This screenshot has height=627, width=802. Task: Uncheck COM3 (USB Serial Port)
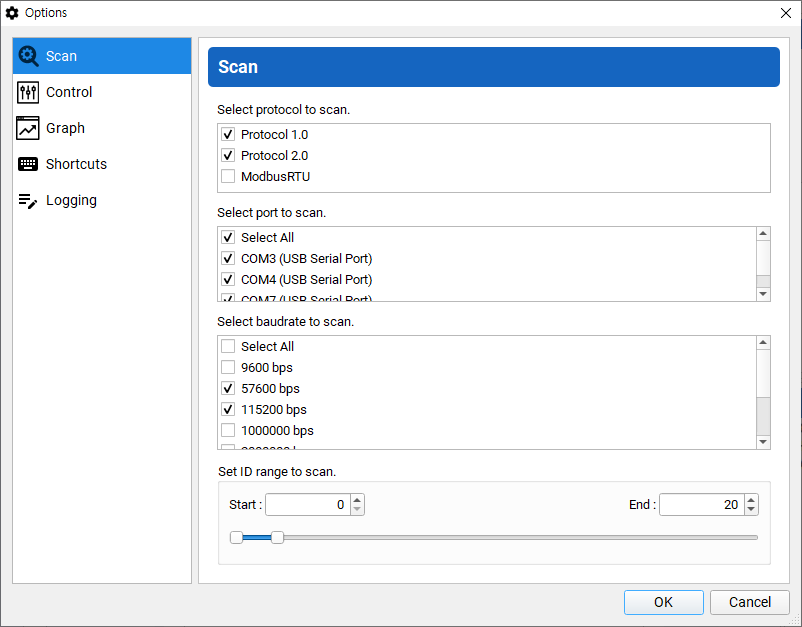228,258
